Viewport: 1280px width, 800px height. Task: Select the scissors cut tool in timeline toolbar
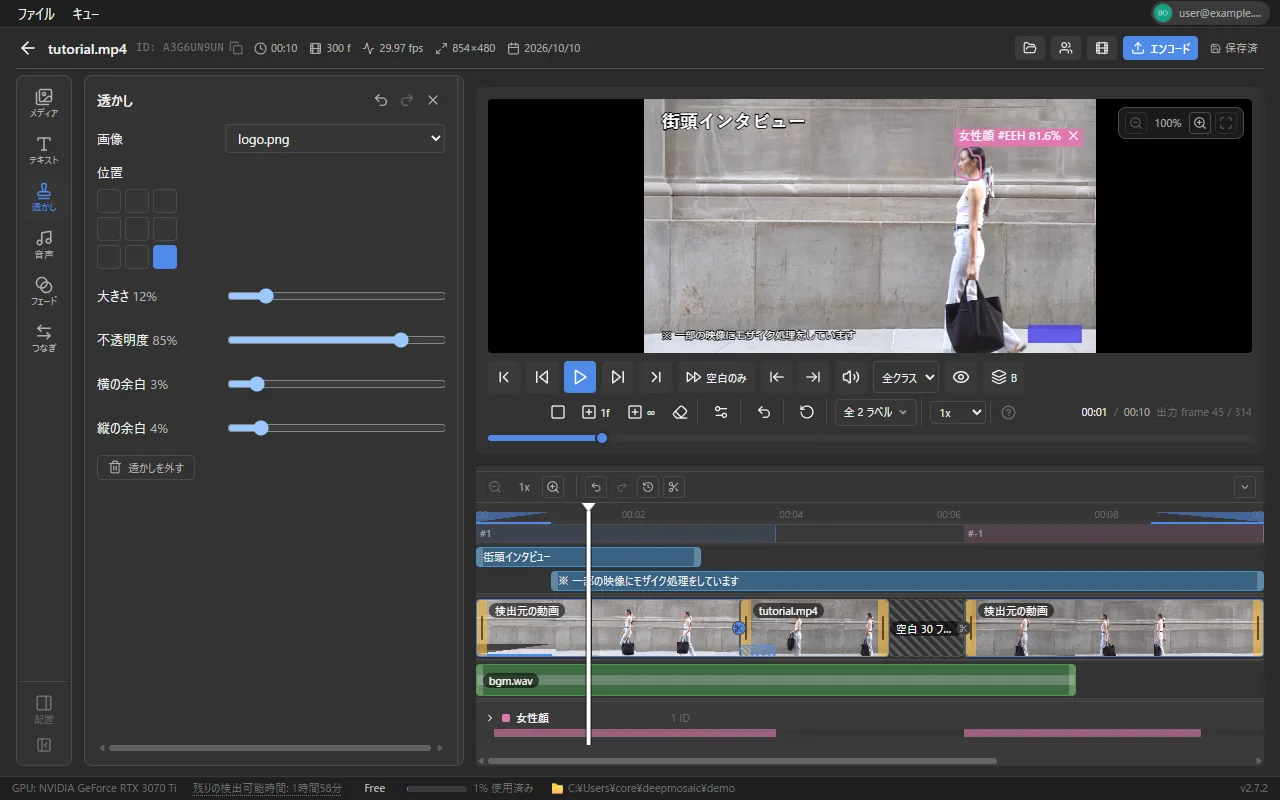pos(674,487)
